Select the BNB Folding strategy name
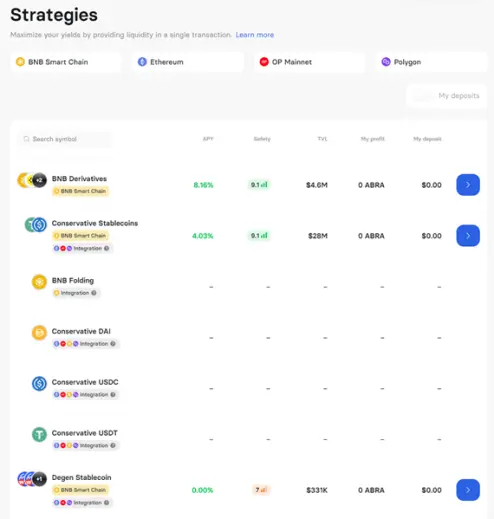Image resolution: width=494 pixels, height=519 pixels. pyautogui.click(x=73, y=281)
